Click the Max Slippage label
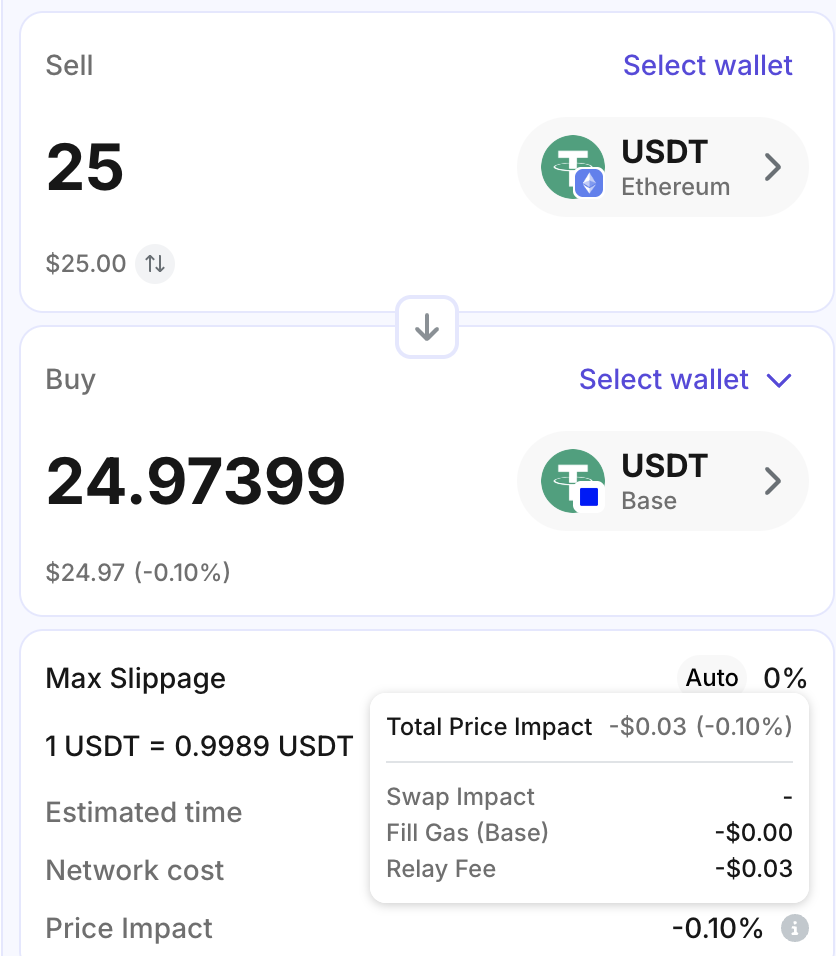The image size is (836, 956). 136,678
